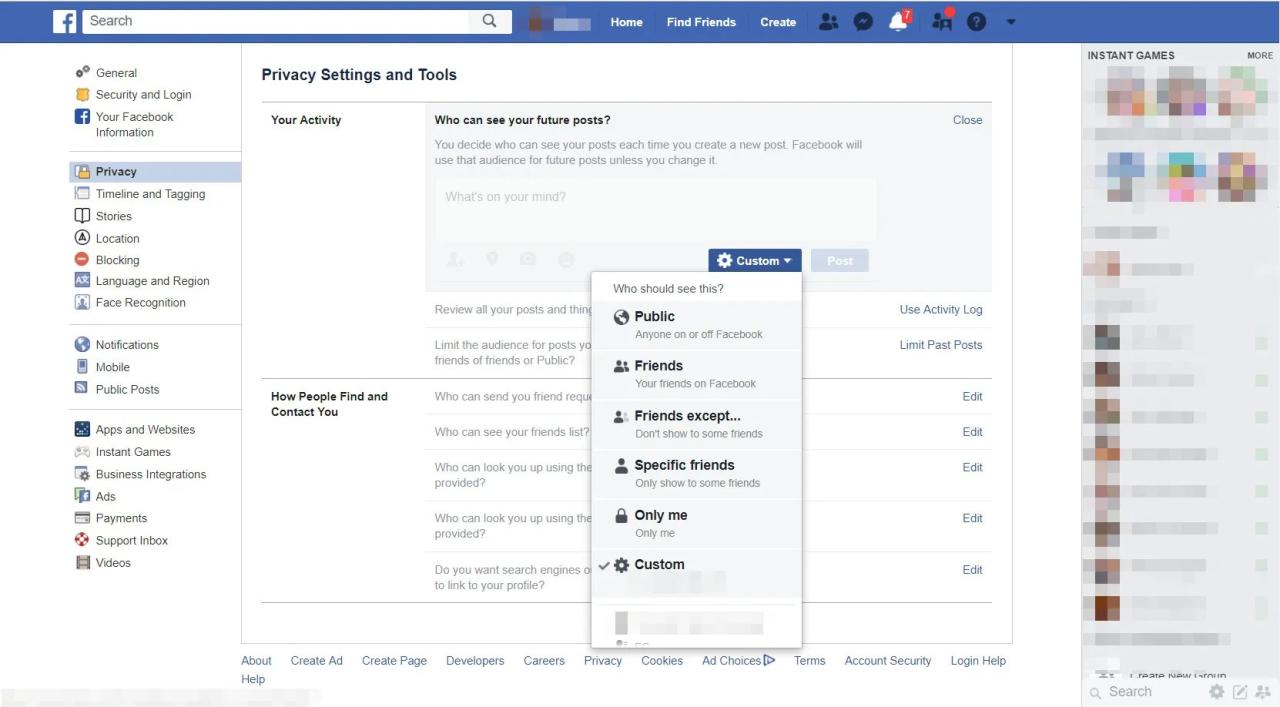
Task: Open the check-in location icon in the composer
Action: (492, 258)
